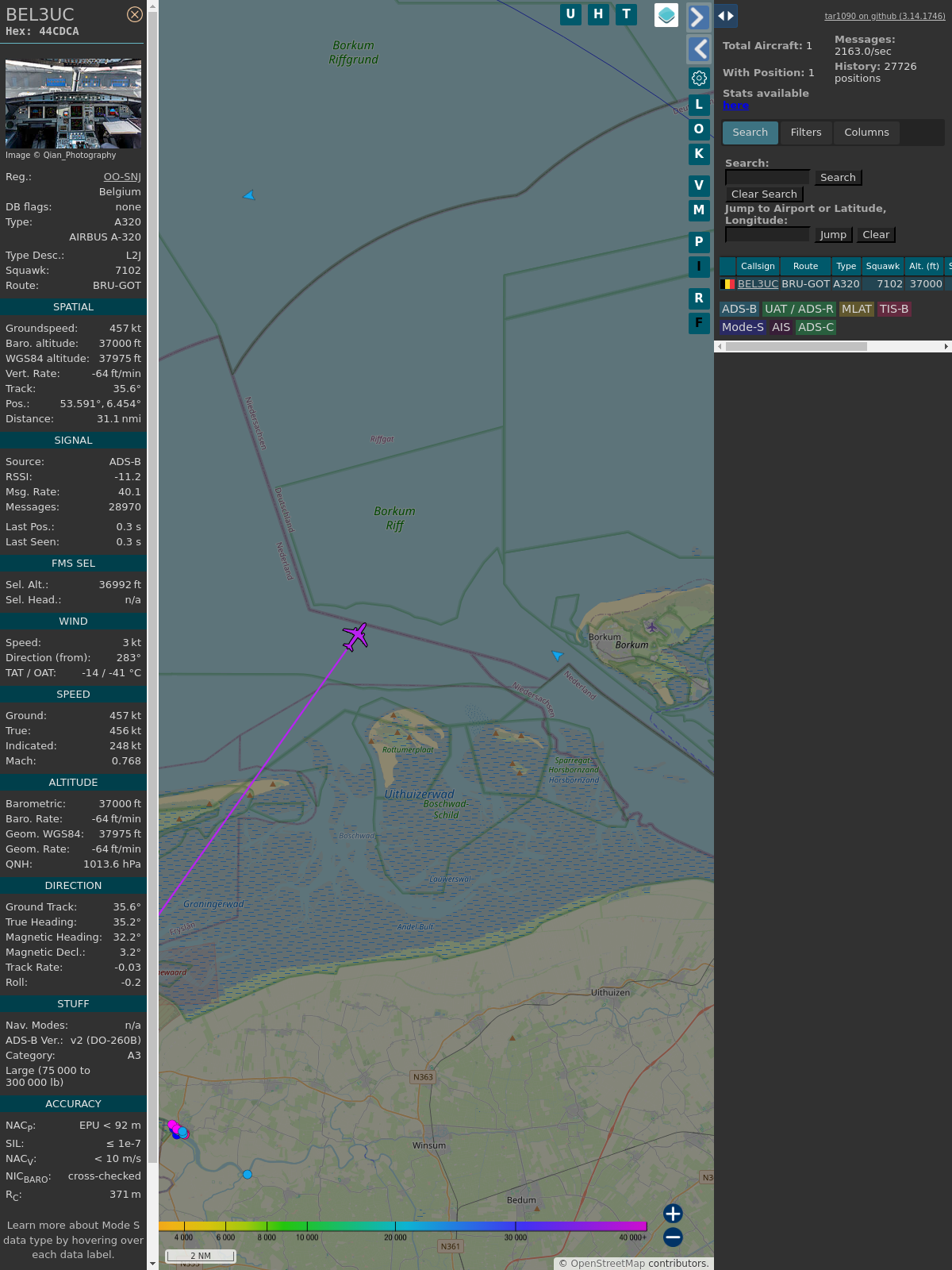The height and width of the screenshot is (1270, 952).
Task: Sort table by Squawk column
Action: (x=883, y=267)
